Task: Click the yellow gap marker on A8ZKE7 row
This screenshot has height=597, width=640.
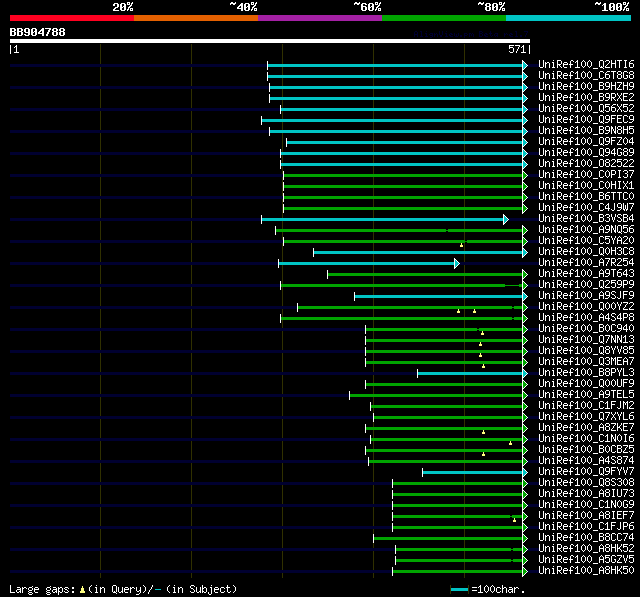Action: (x=483, y=432)
